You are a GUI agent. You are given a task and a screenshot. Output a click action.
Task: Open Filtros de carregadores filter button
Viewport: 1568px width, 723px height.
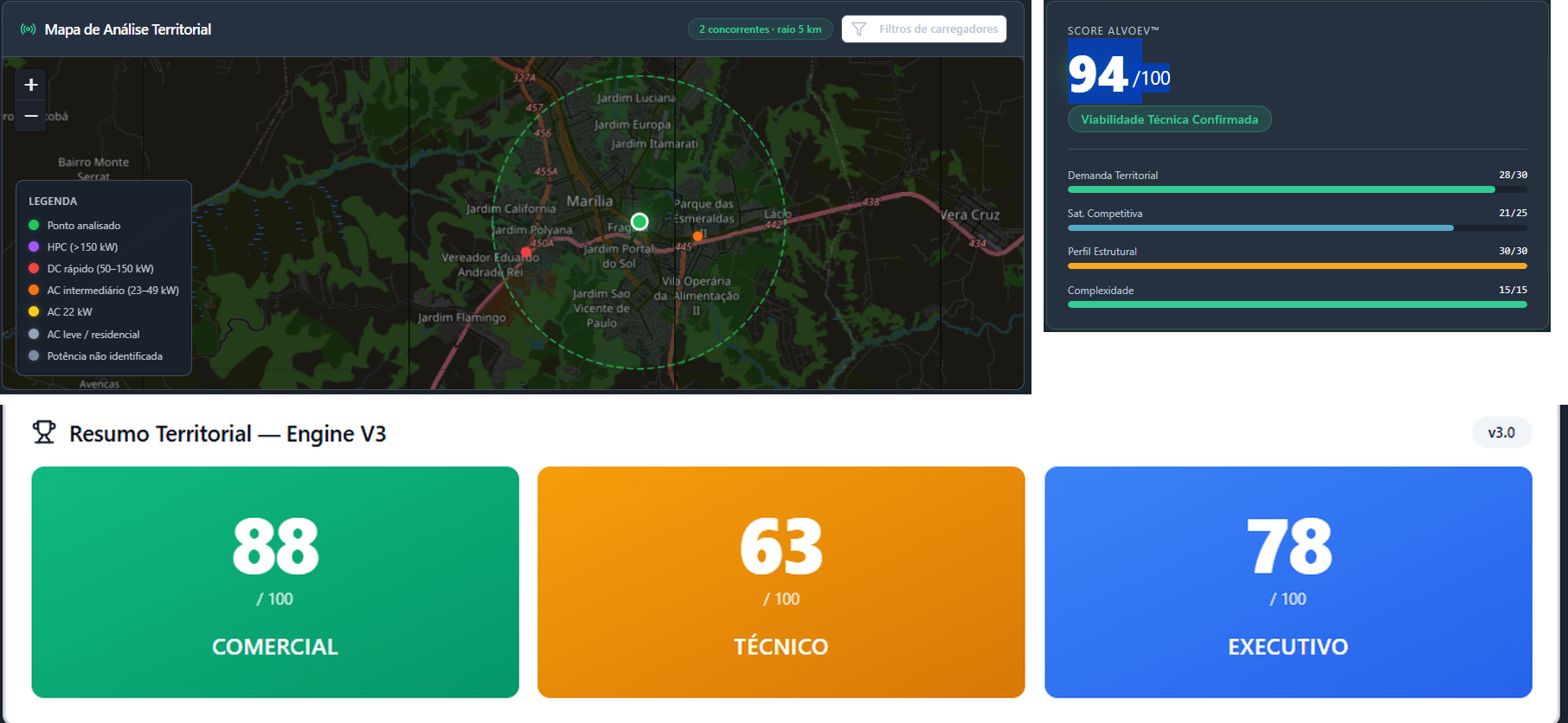pos(924,29)
